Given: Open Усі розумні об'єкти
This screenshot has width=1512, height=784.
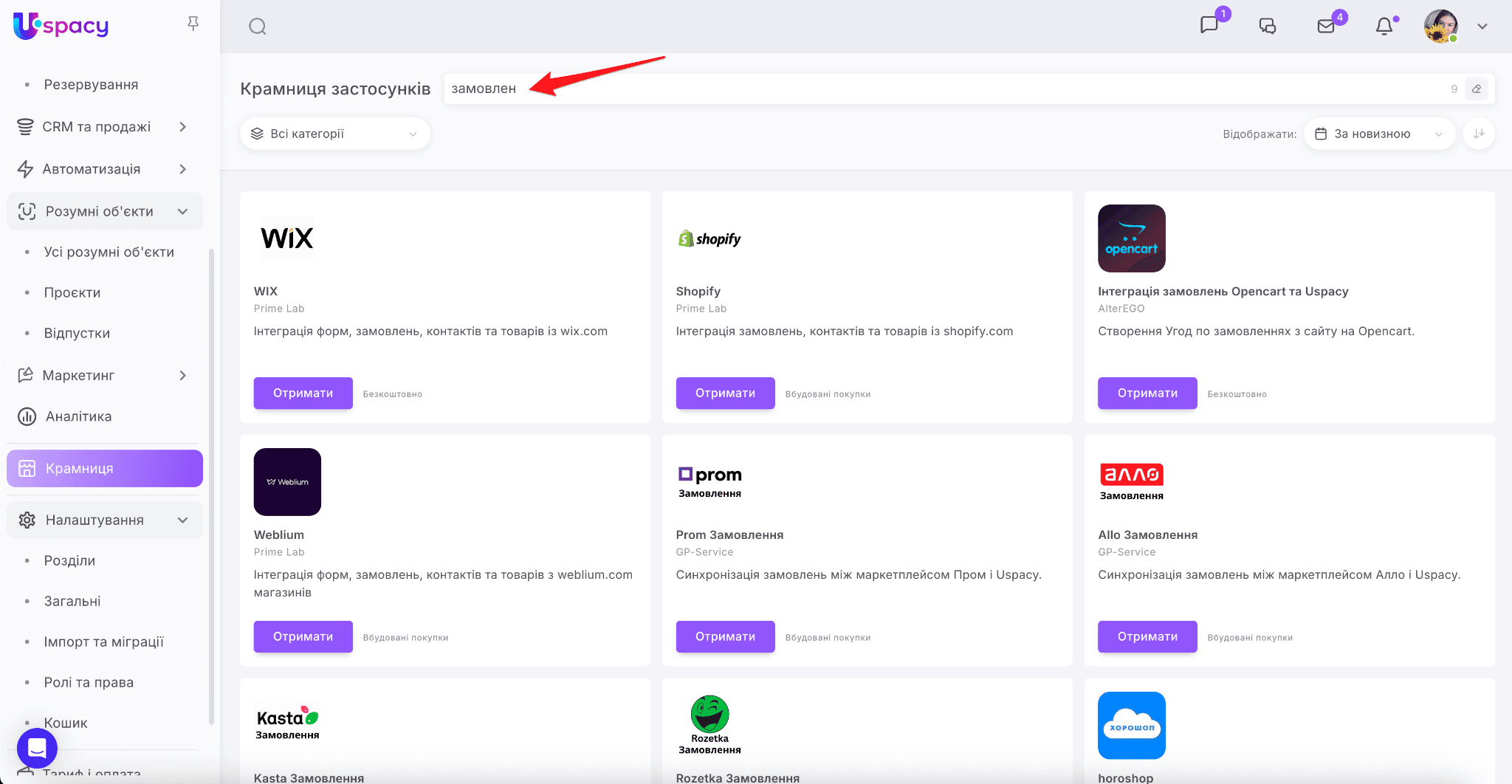Looking at the screenshot, I should tap(109, 252).
